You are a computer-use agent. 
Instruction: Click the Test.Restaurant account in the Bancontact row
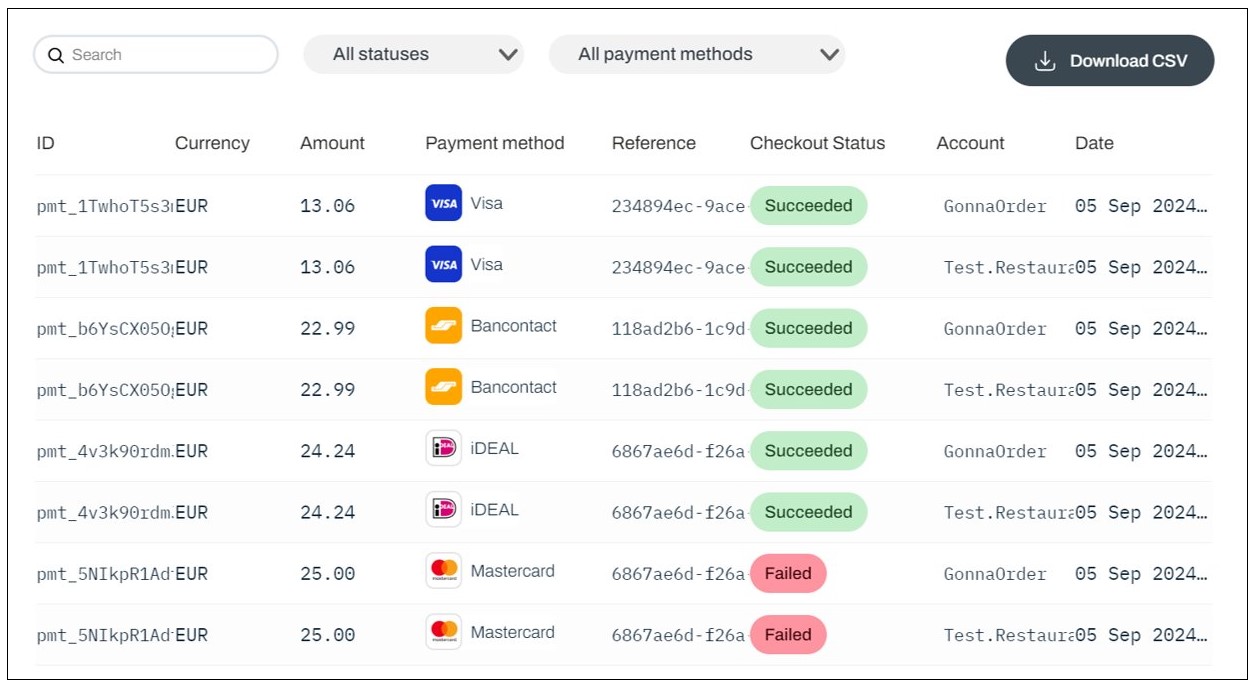click(1009, 391)
